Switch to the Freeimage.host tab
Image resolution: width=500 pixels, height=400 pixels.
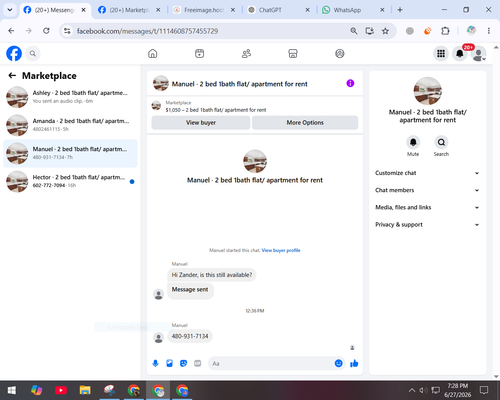[203, 10]
